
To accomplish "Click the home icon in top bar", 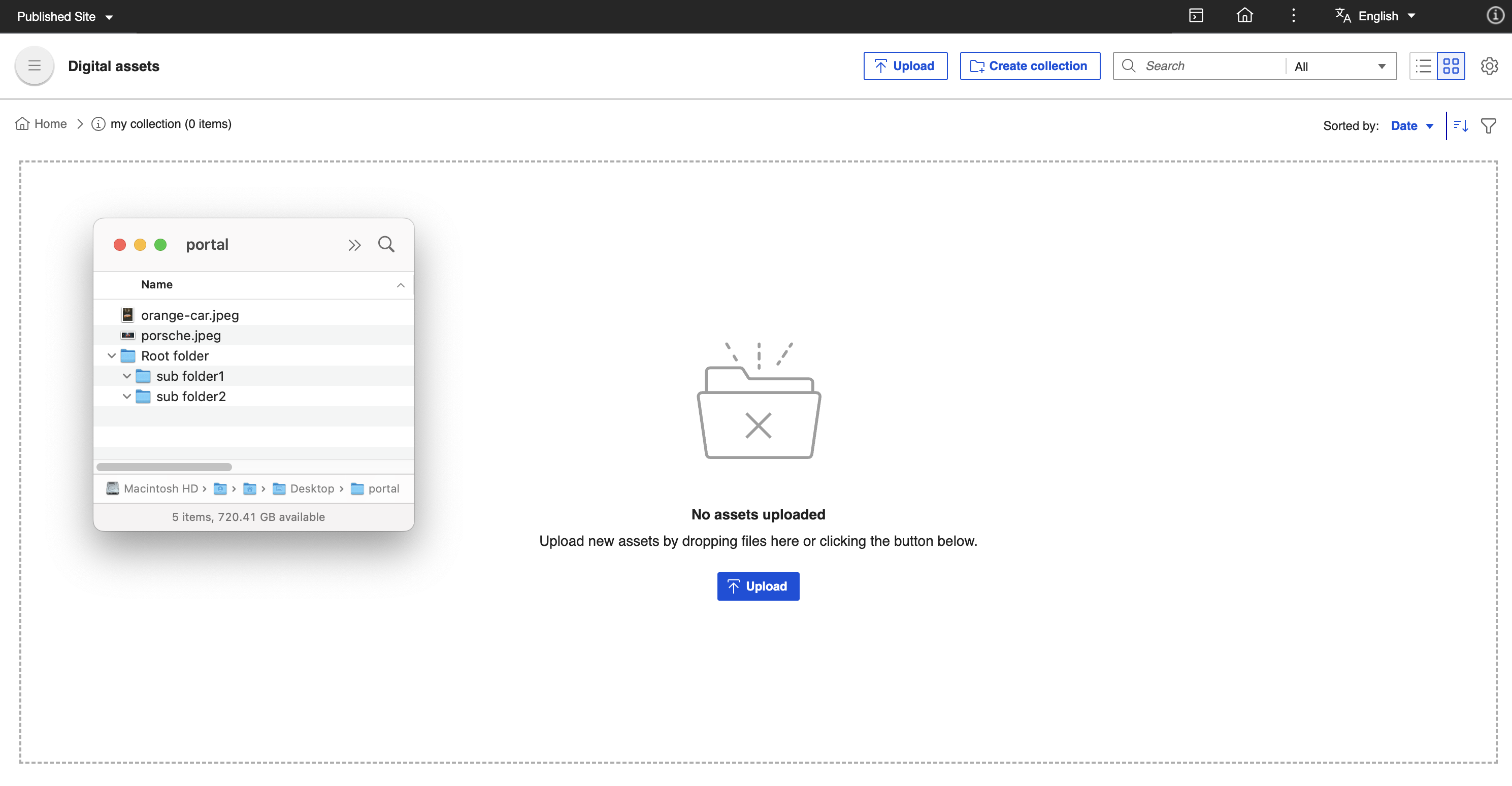I will click(x=1244, y=16).
